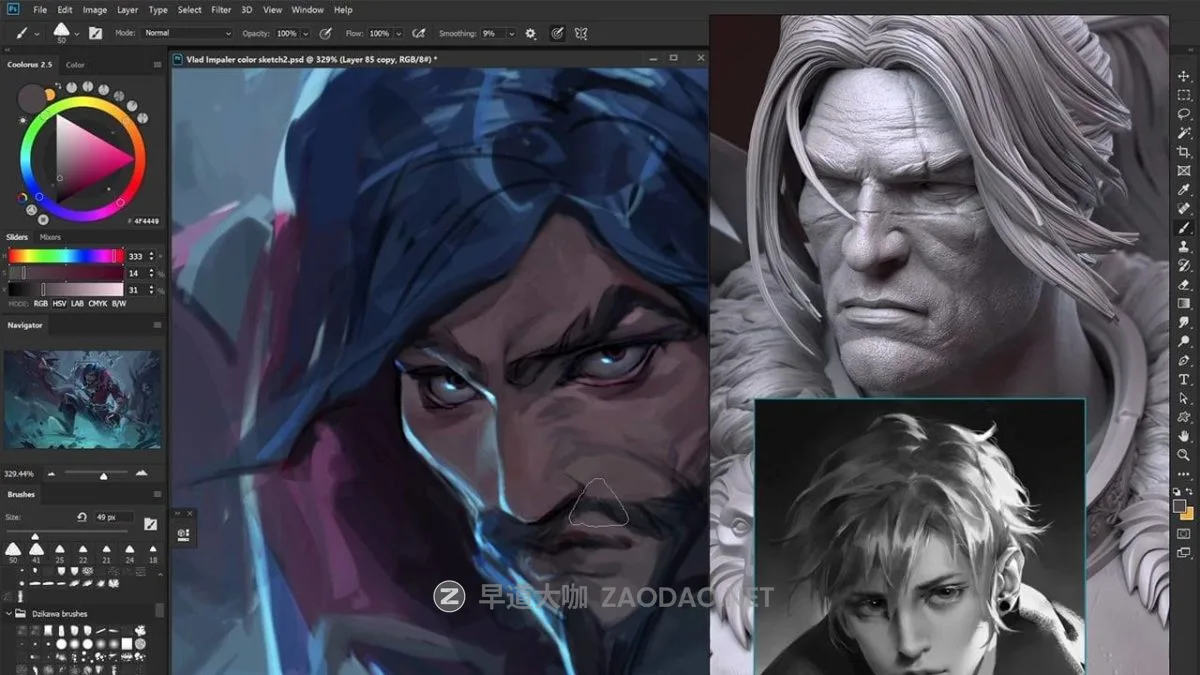The width and height of the screenshot is (1200, 675).
Task: Click the hex color value 4F4449
Action: (x=146, y=219)
